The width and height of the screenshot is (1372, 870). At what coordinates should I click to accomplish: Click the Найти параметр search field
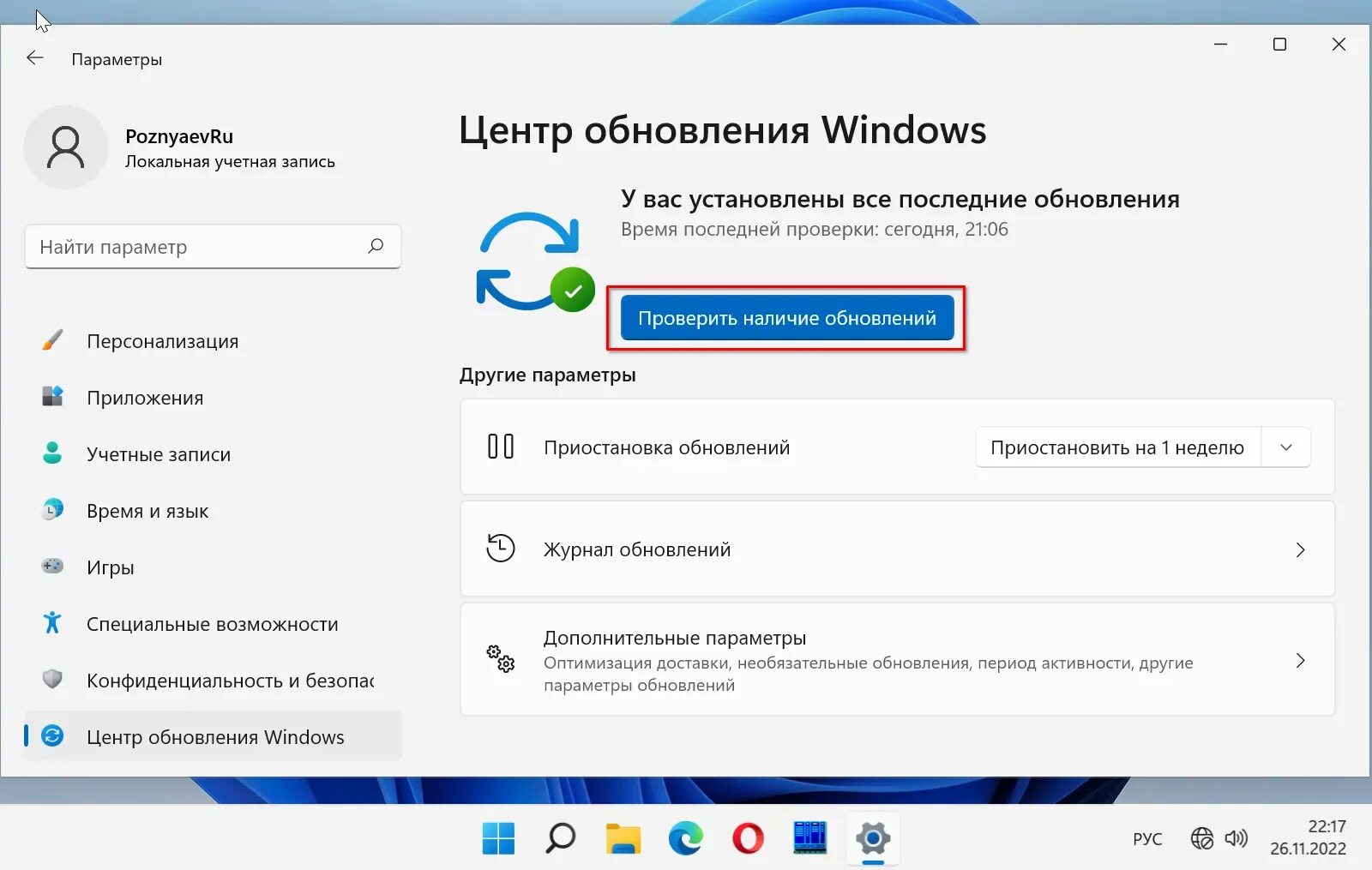[213, 247]
